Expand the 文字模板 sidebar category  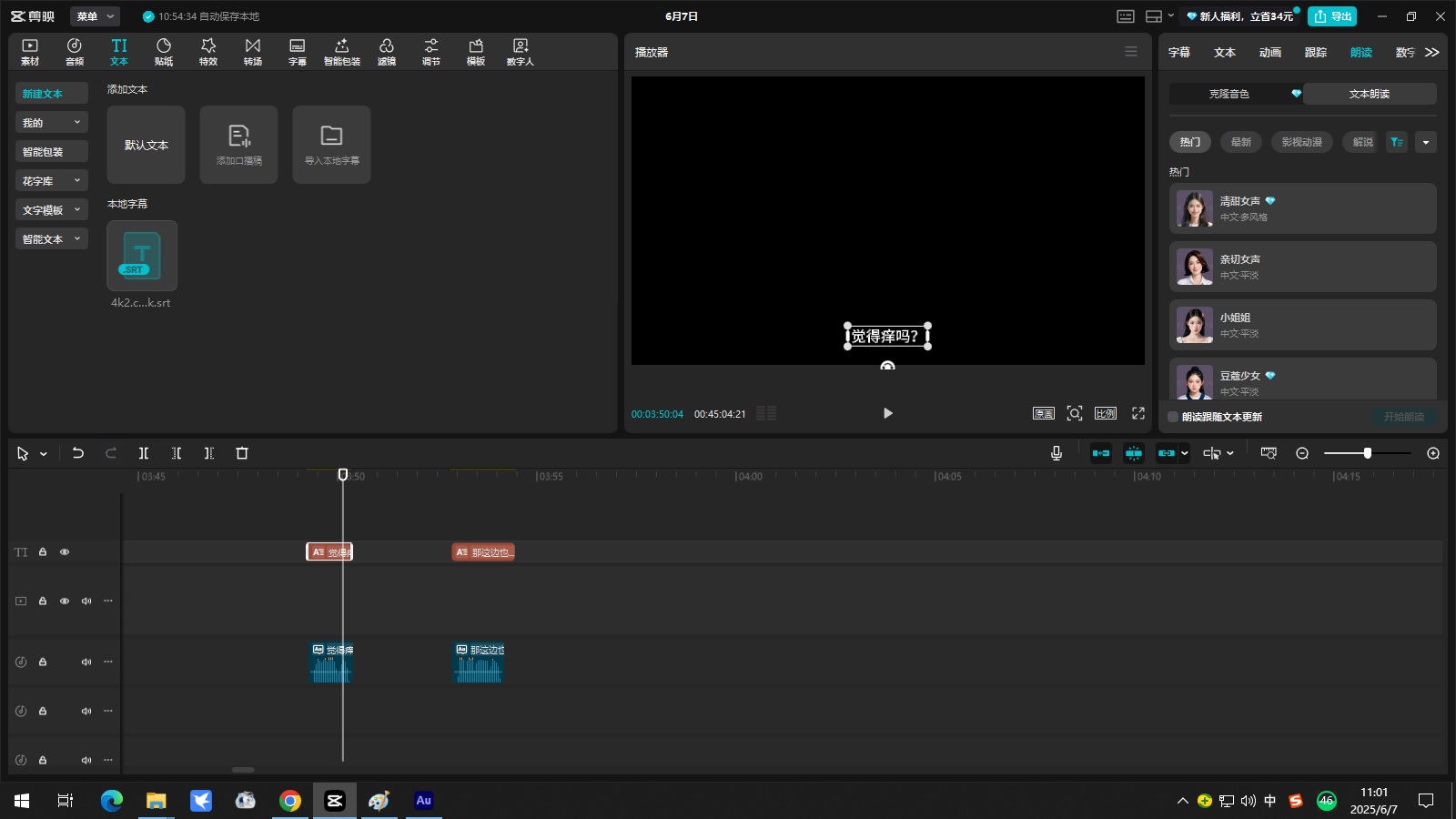pyautogui.click(x=52, y=210)
